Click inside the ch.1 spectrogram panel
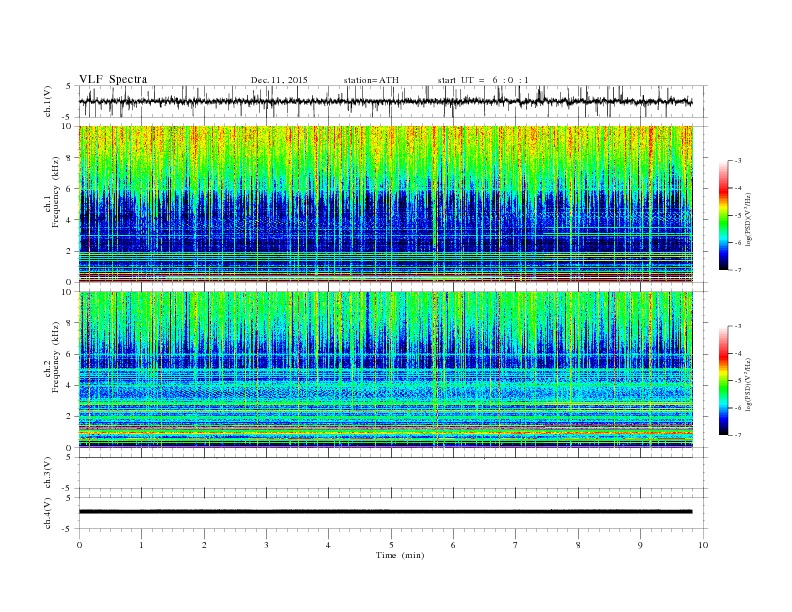Image resolution: width=792 pixels, height=612 pixels. tap(386, 204)
